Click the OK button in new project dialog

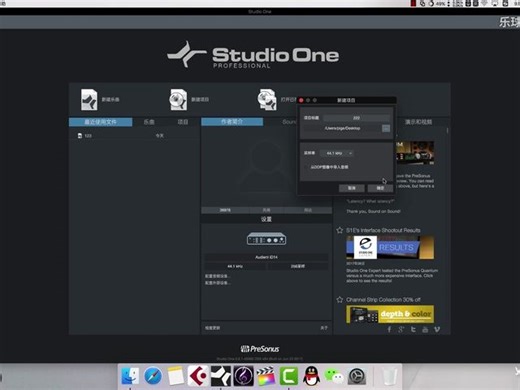pos(380,188)
